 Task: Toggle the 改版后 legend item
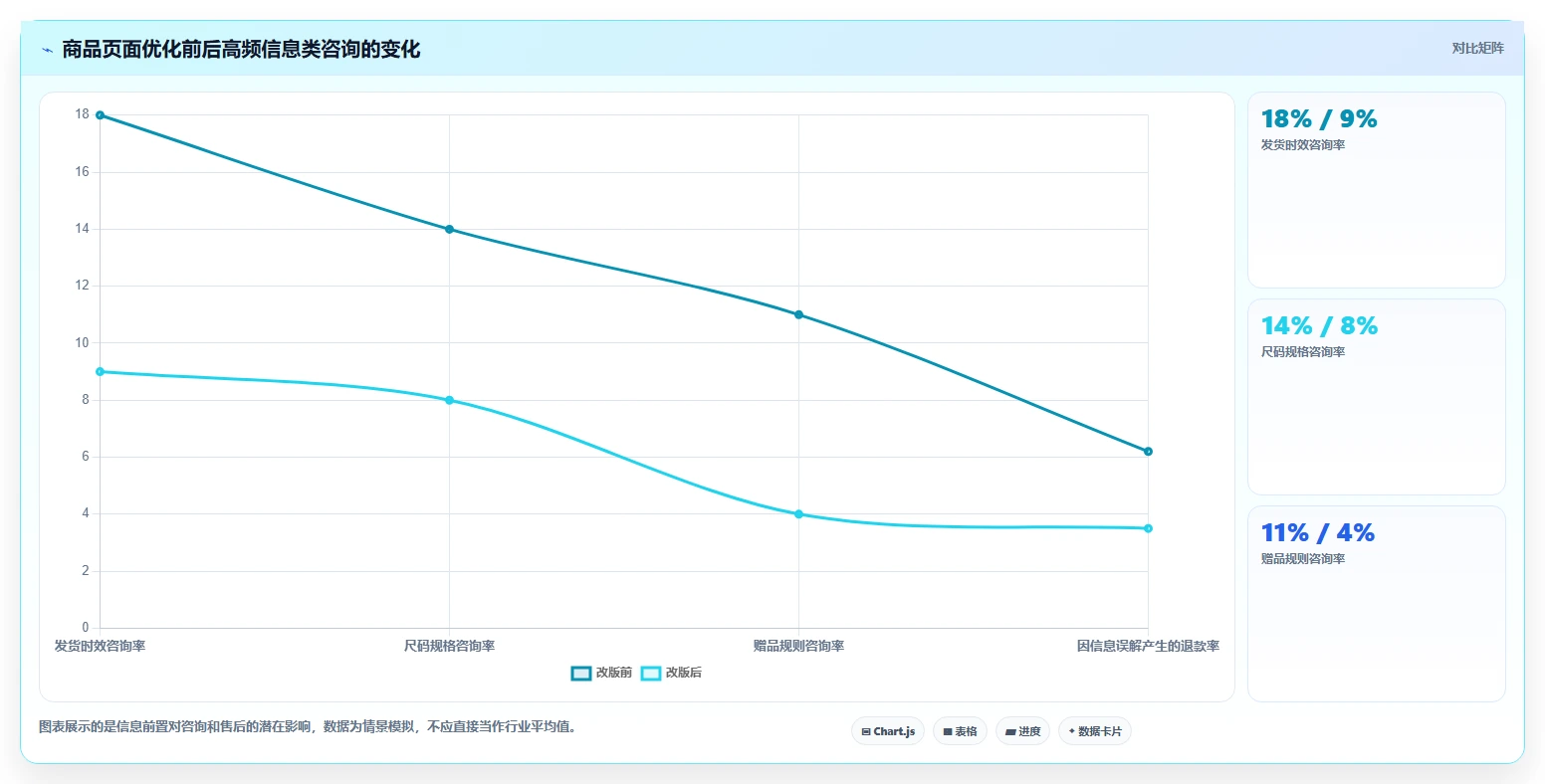tap(671, 673)
